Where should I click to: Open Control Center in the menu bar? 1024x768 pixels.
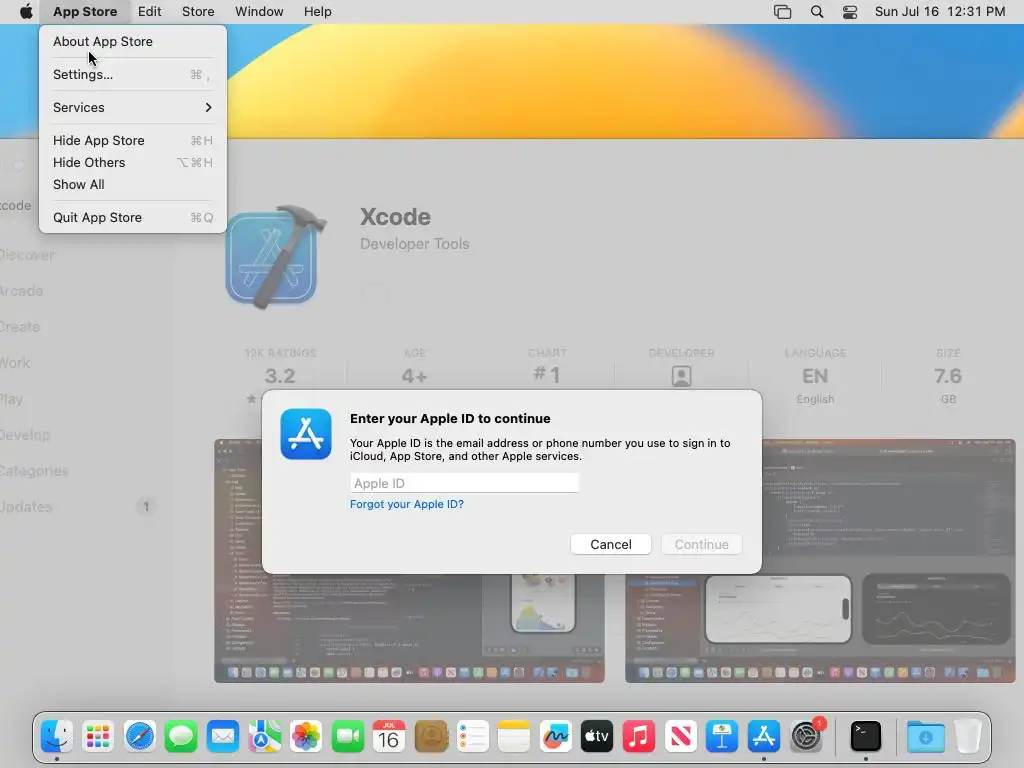[850, 11]
